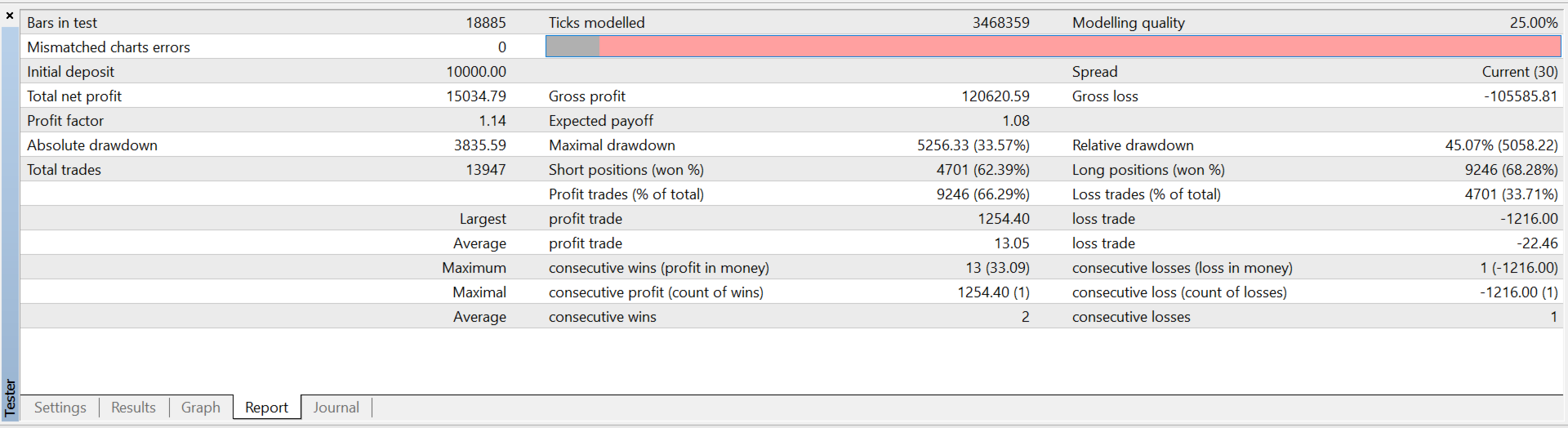Click the Largest row label
Image resolution: width=1568 pixels, height=428 pixels.
click(483, 219)
